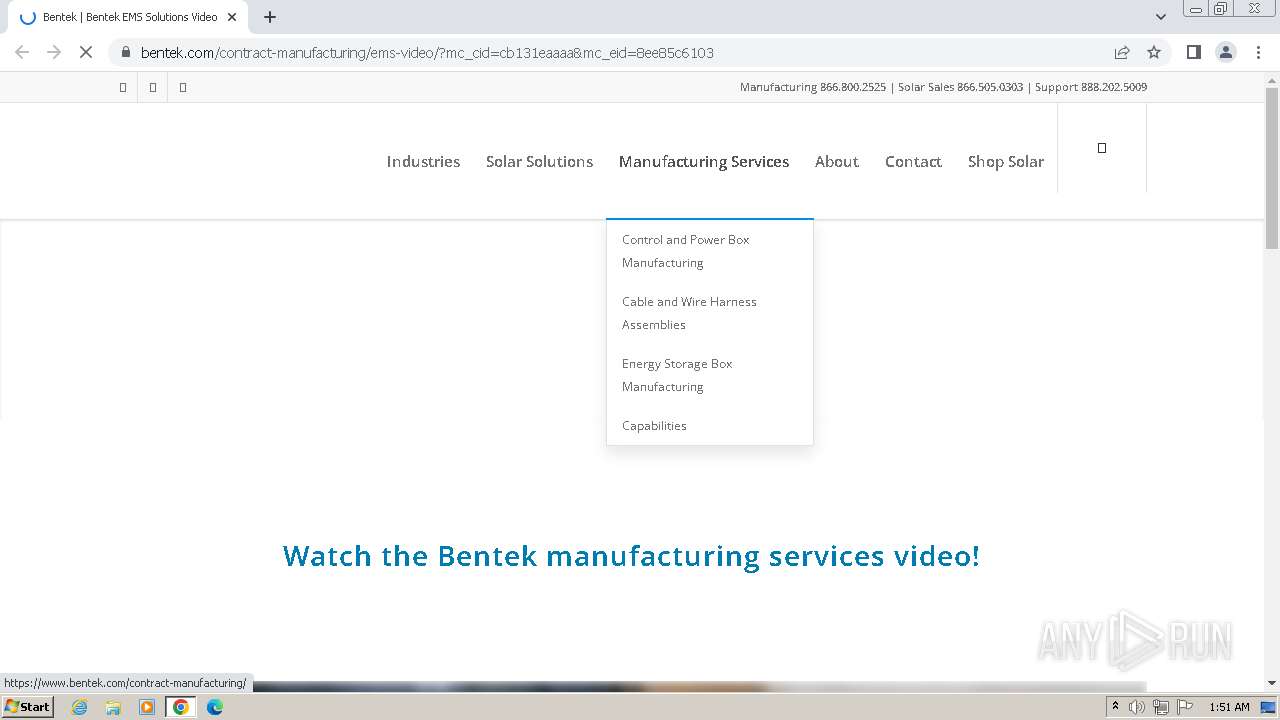The height and width of the screenshot is (720, 1280).
Task: Open Chrome profile avatar menu
Action: pos(1226,52)
